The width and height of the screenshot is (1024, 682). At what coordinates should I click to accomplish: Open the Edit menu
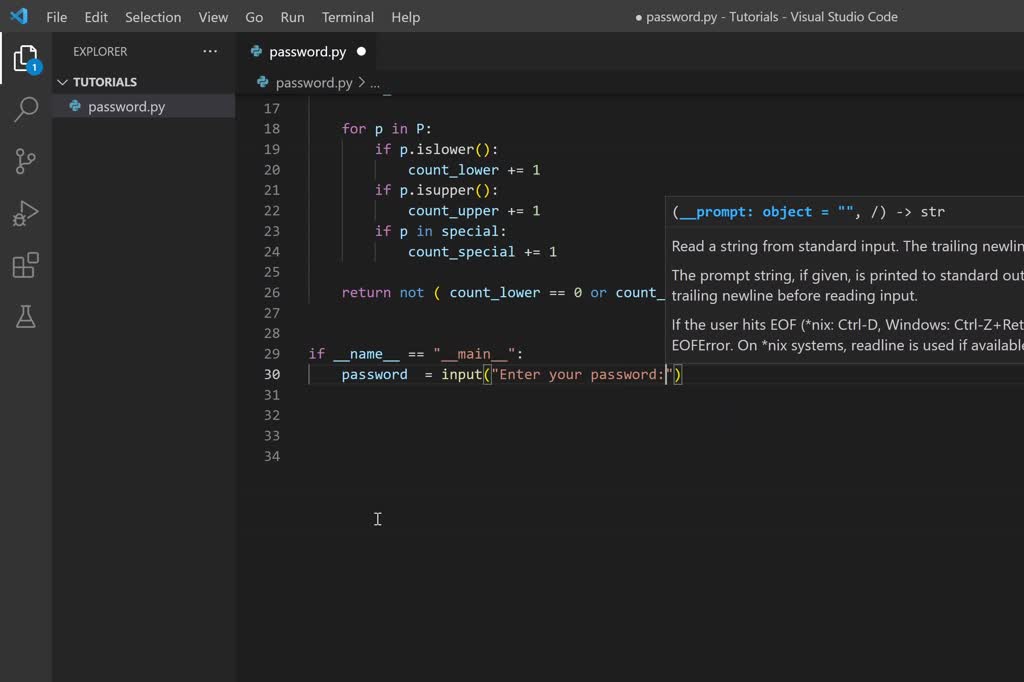coord(96,17)
